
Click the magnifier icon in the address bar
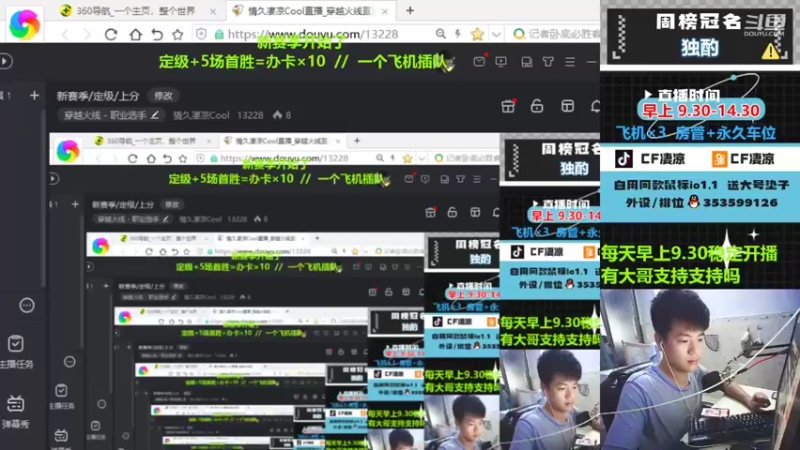coord(440,34)
